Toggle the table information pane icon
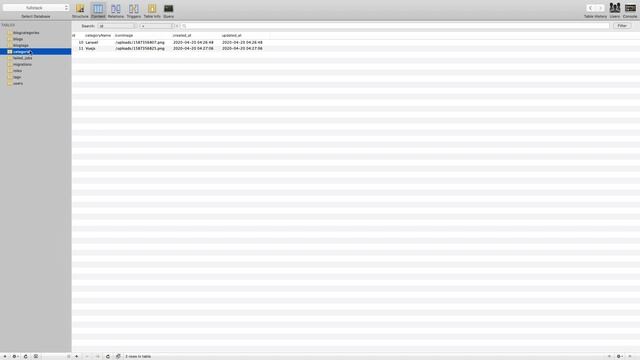This screenshot has width=640, height=360. point(36,356)
